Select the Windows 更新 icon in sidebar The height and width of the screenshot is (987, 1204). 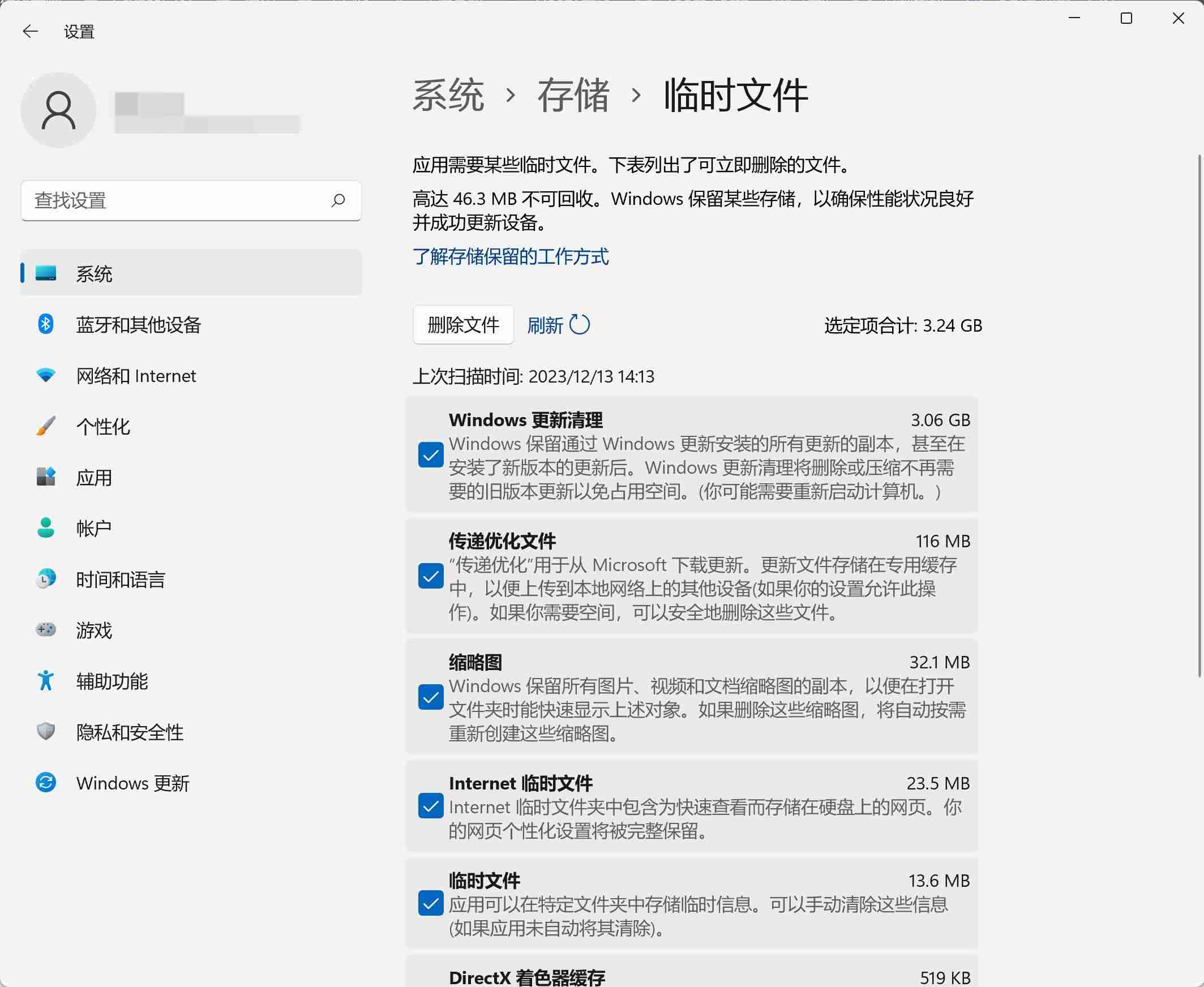click(46, 782)
